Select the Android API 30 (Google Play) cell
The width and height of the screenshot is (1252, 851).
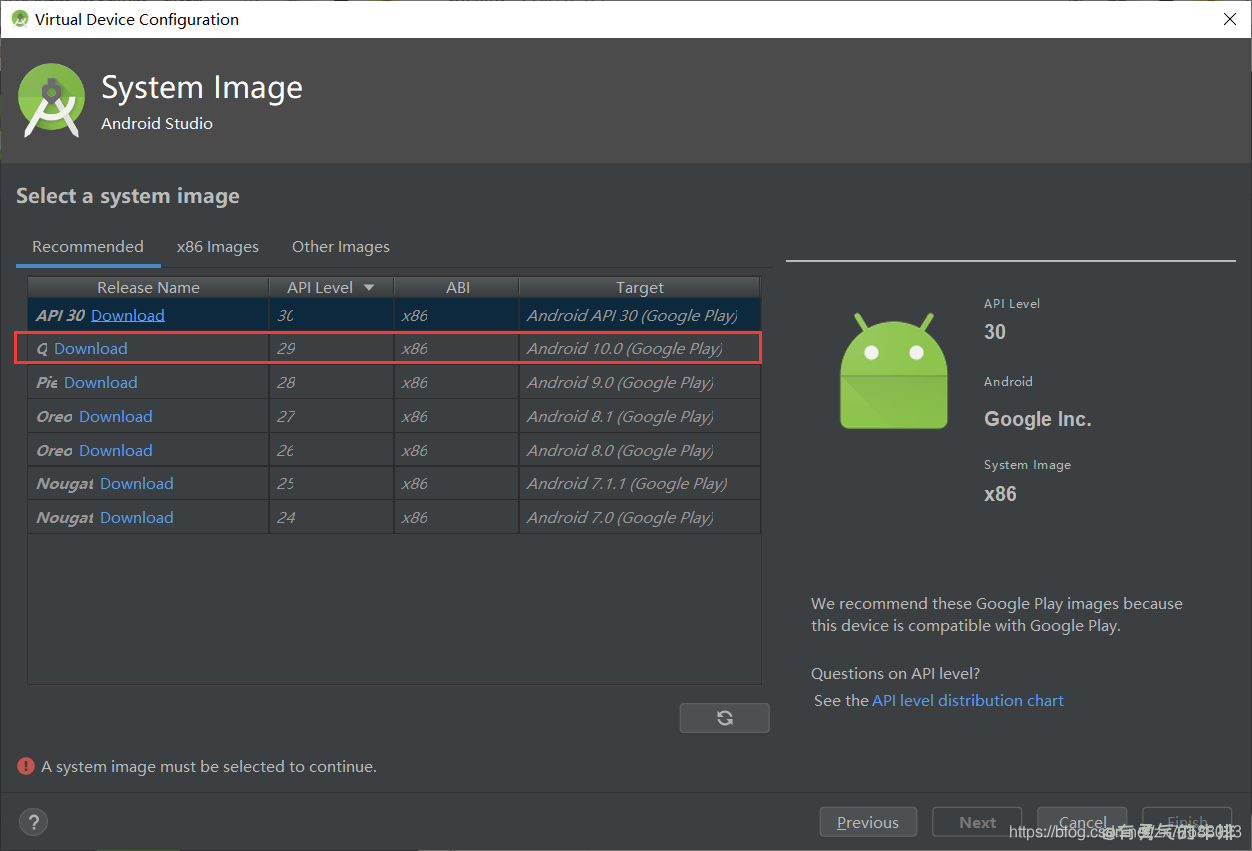click(x=640, y=315)
